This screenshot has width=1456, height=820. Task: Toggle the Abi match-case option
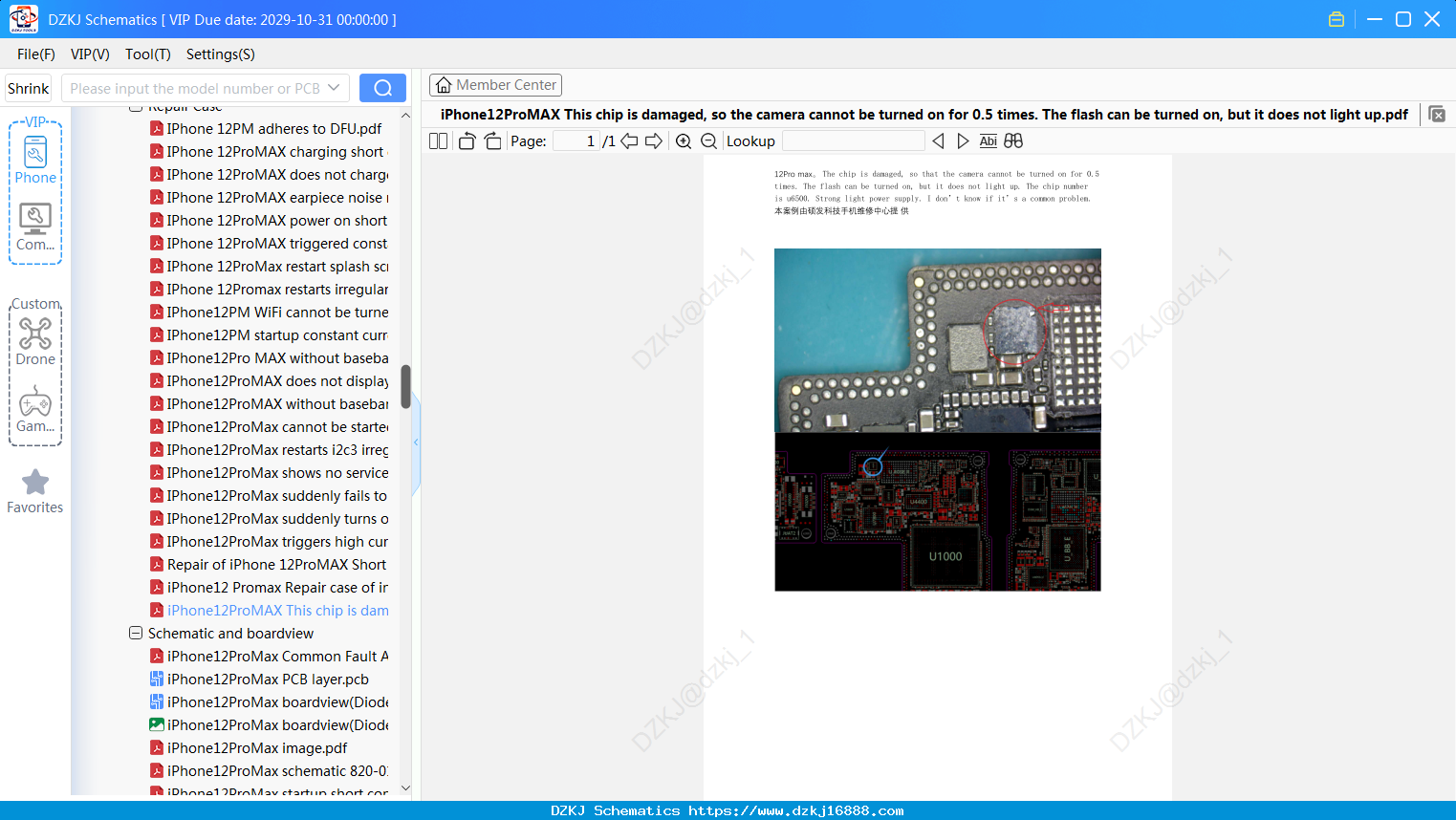pos(989,141)
